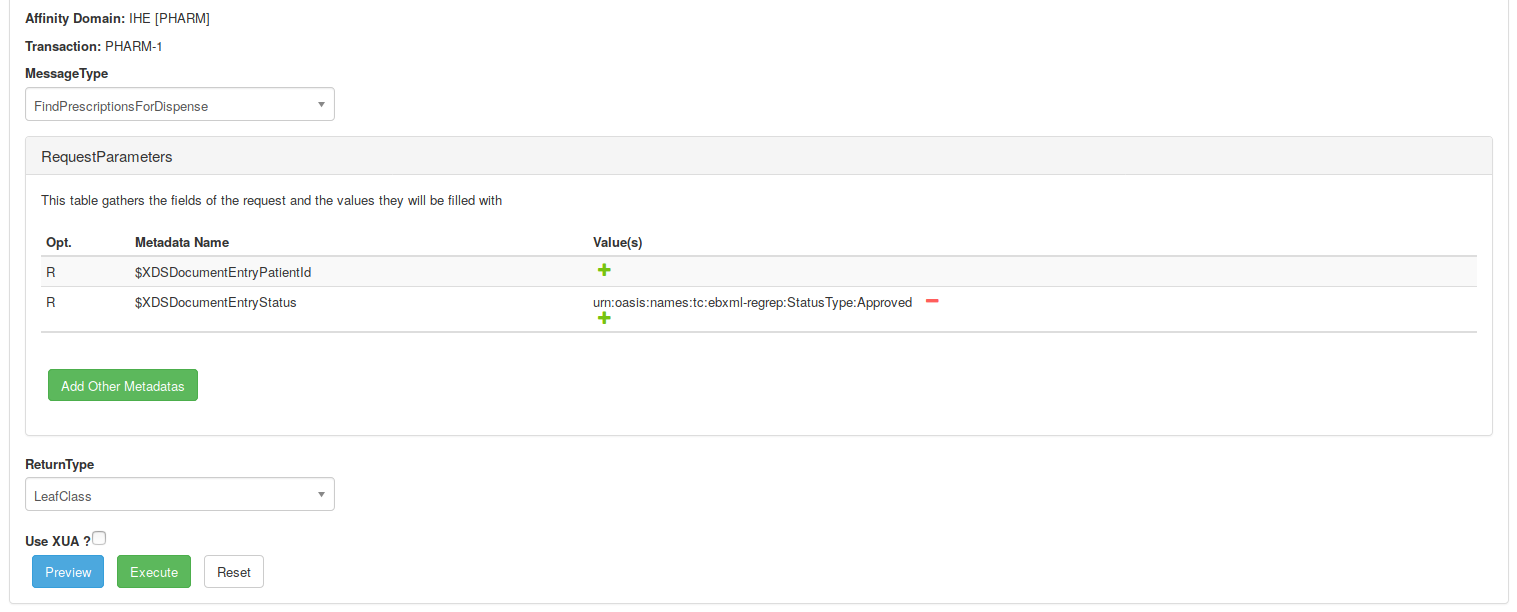Click the RequestParameters panel header
Screen dimensions: 1517x612
coord(107,157)
